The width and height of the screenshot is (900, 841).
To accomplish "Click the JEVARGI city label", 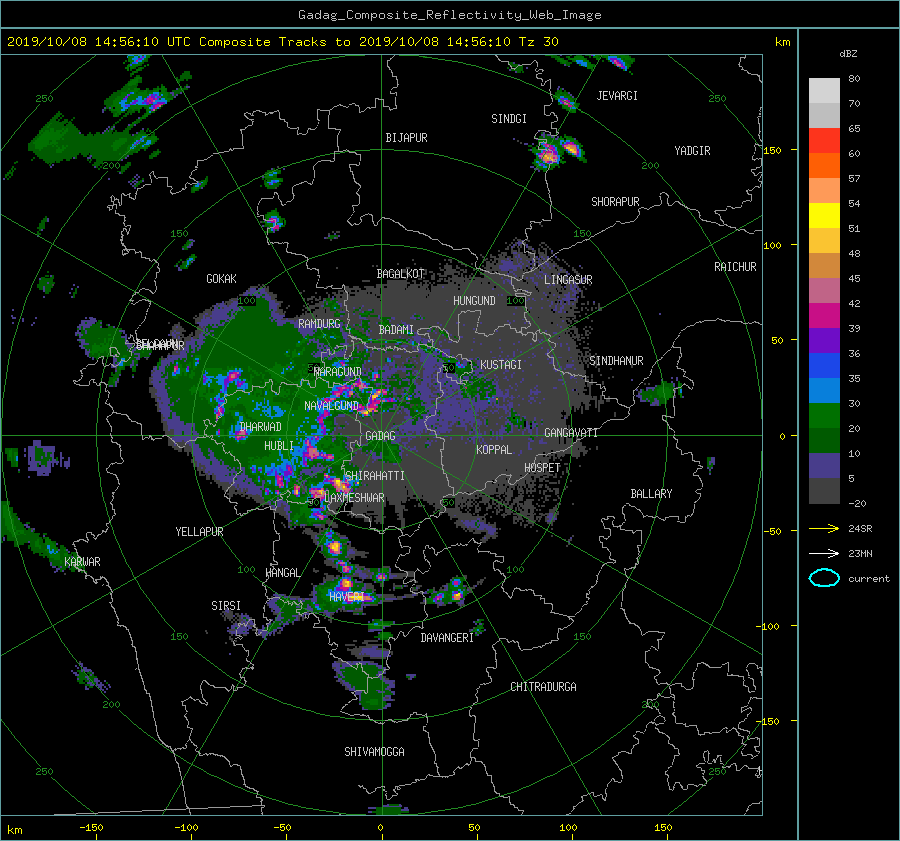I will [x=617, y=96].
